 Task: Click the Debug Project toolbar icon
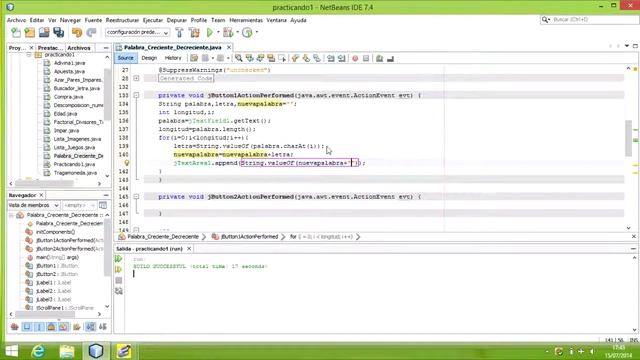pos(228,32)
